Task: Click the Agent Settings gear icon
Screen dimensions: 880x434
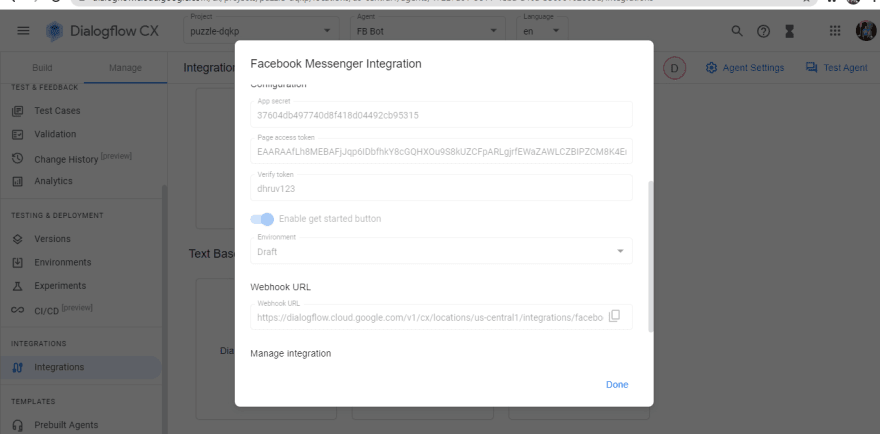Action: click(x=711, y=68)
